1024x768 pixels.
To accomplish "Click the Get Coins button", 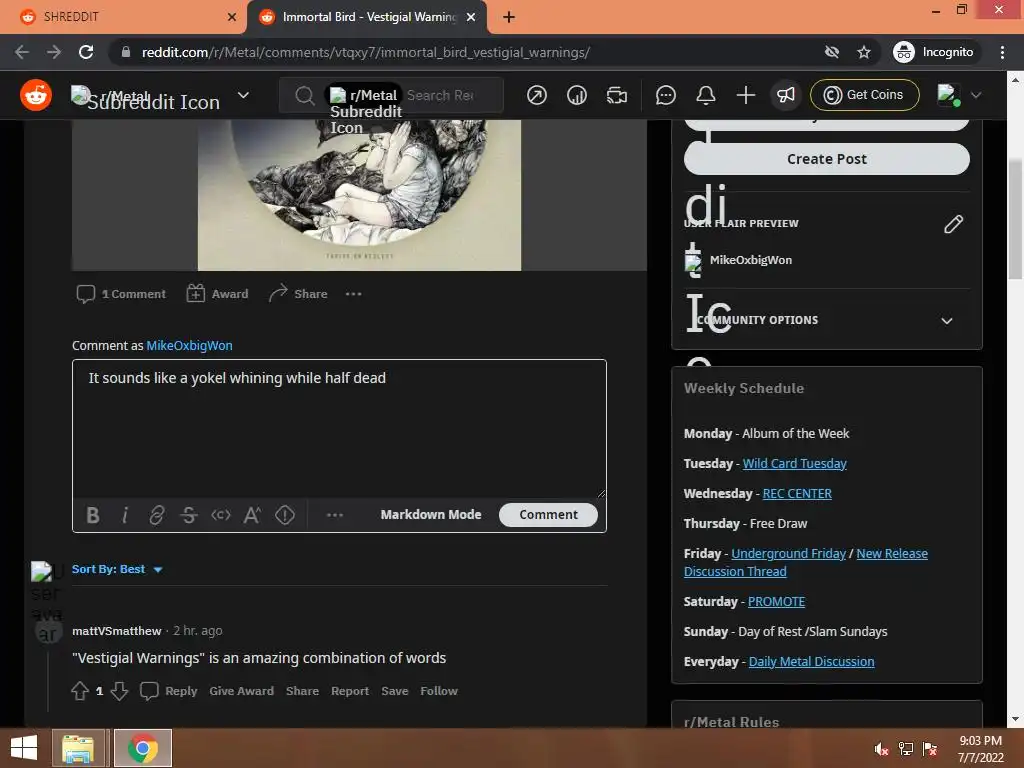I will click(865, 95).
